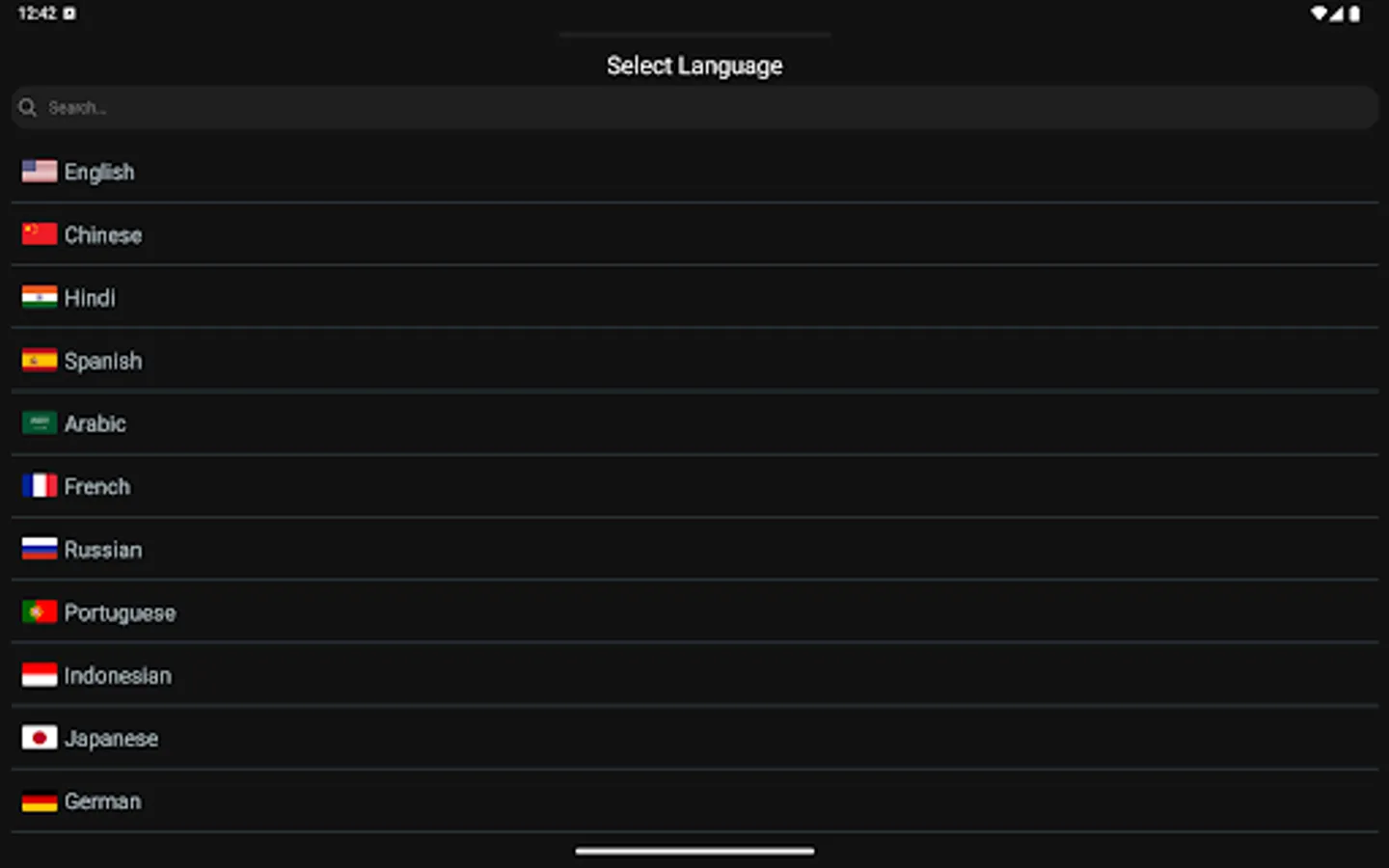
Task: Choose Indonesian language option
Action: click(118, 675)
